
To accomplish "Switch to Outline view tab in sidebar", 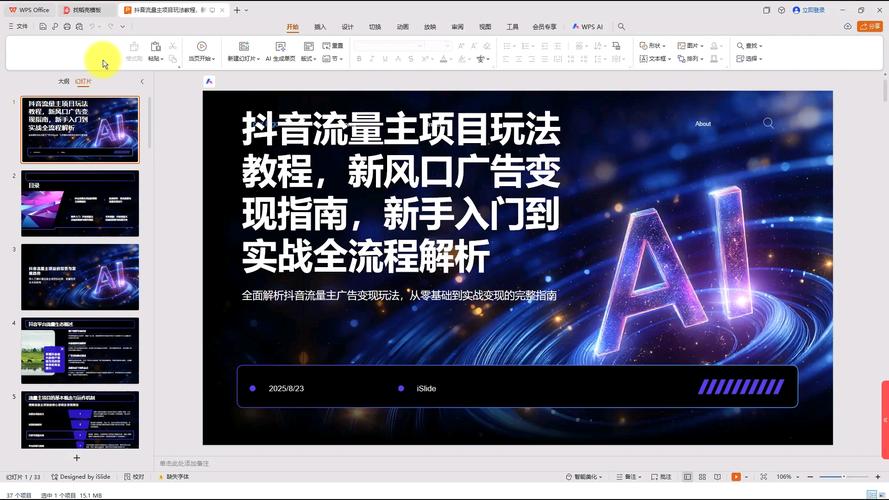I will 63,81.
